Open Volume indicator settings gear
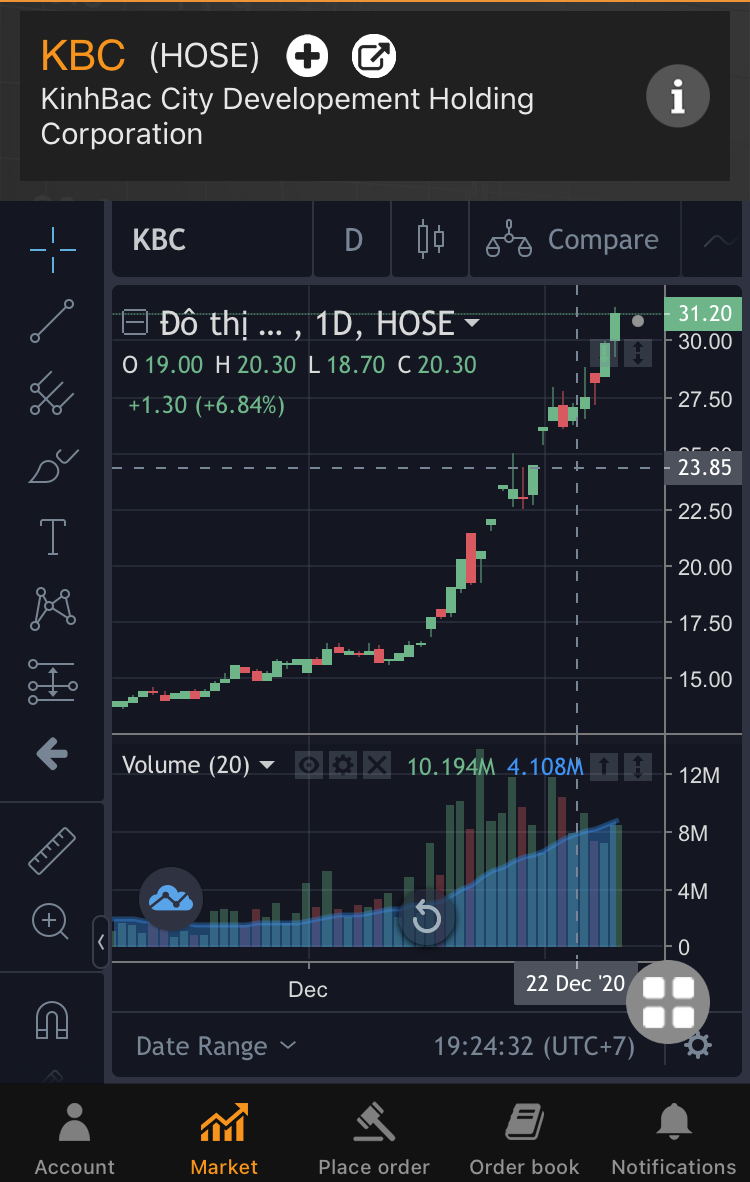The image size is (750, 1182). point(343,766)
